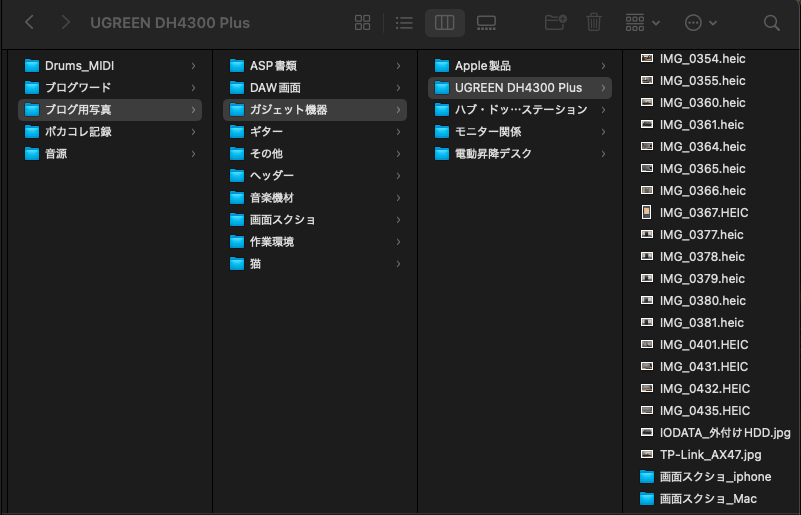The width and height of the screenshot is (801, 515).
Task: Open the more actions ellipsis menu
Action: pos(699,22)
